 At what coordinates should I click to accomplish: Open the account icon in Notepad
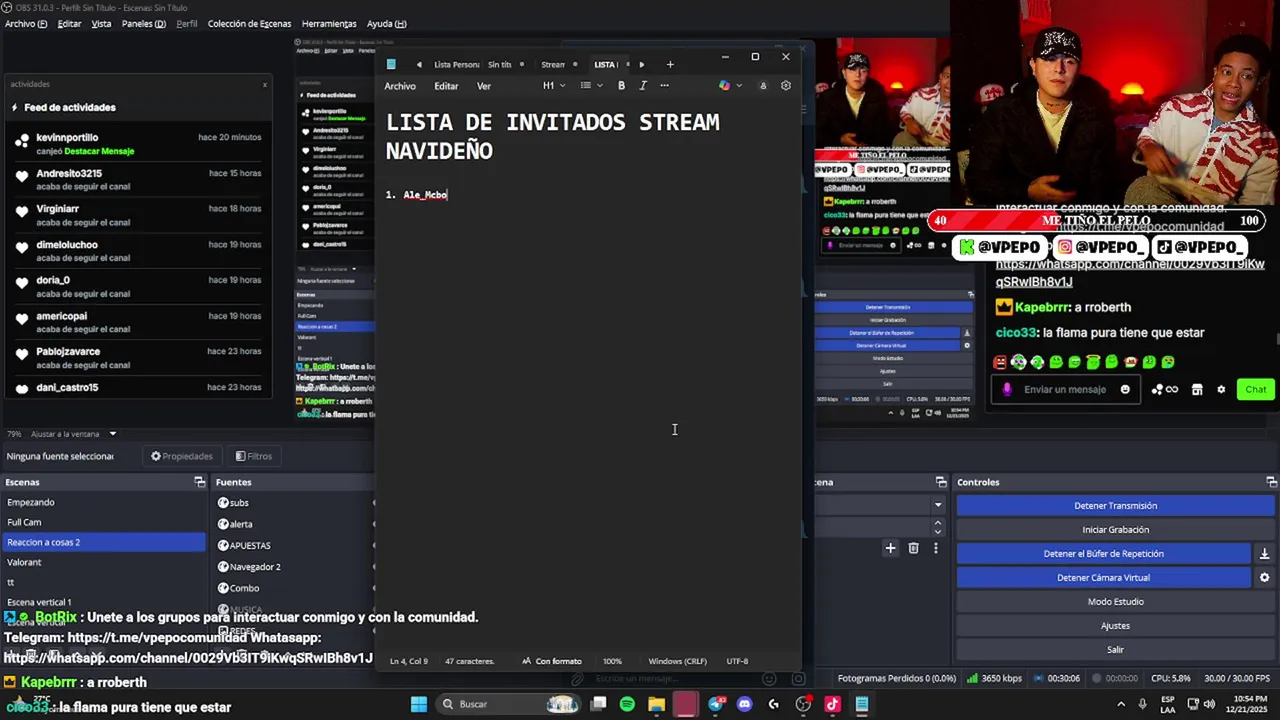[x=763, y=86]
